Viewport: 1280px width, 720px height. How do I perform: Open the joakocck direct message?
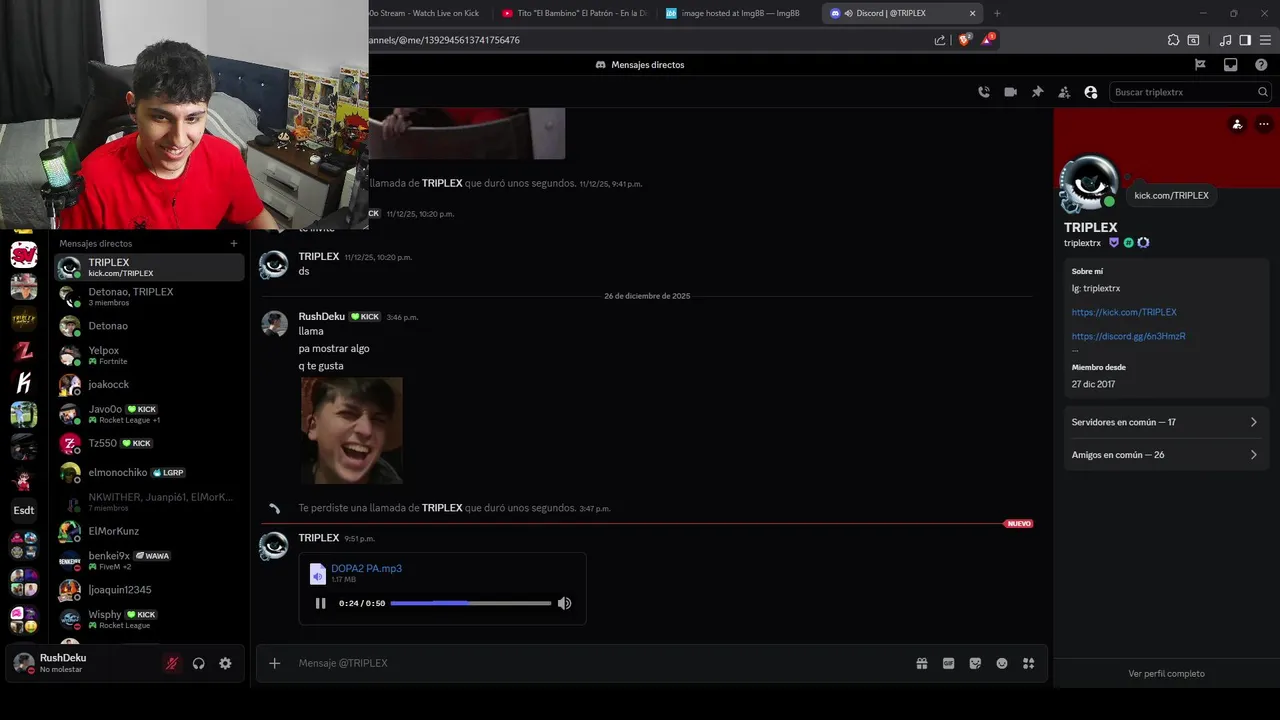click(x=149, y=384)
